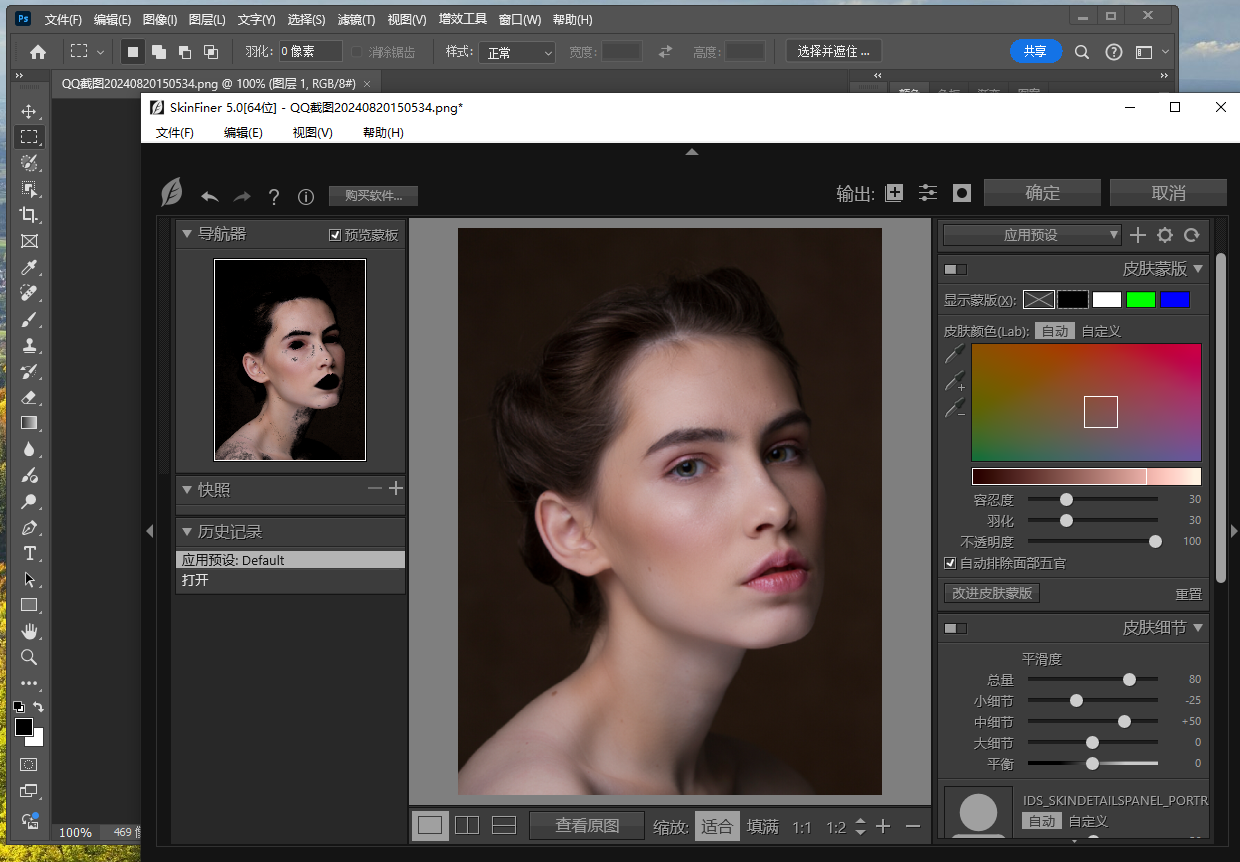Click the add preset plus icon
Viewport: 1240px width, 862px height.
pos(1138,235)
